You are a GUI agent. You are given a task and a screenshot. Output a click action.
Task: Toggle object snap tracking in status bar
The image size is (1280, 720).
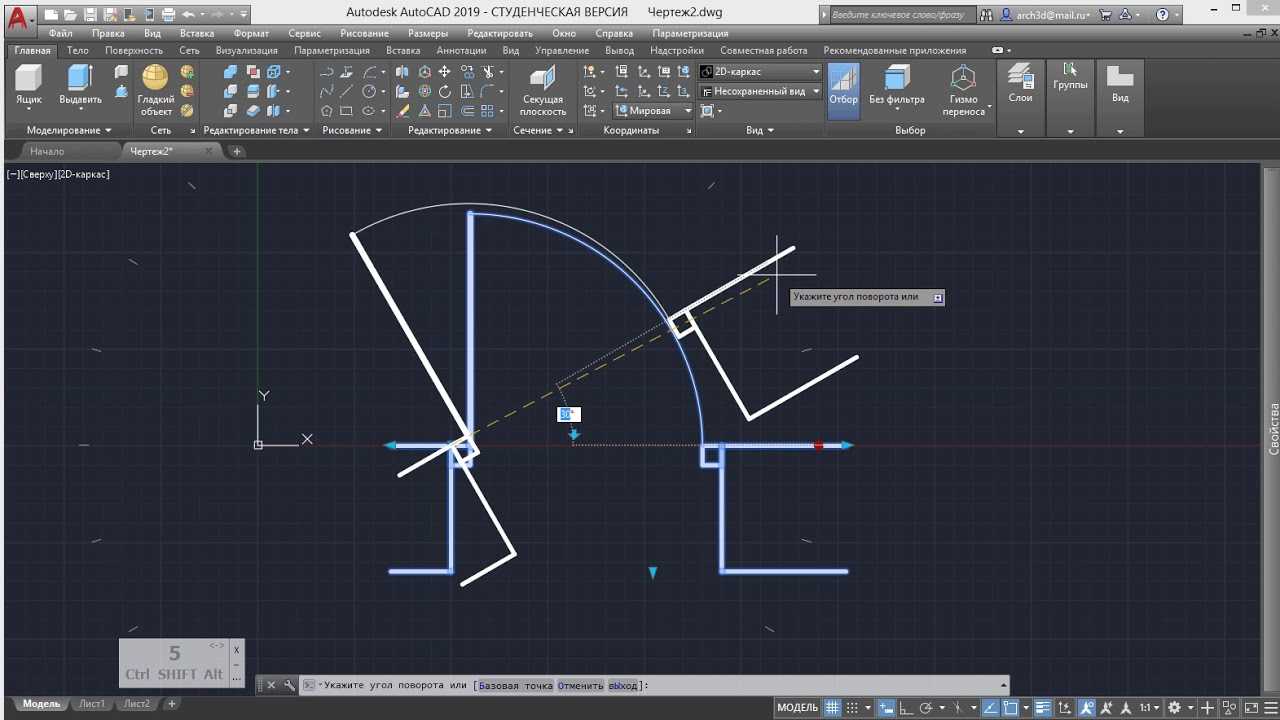click(991, 708)
